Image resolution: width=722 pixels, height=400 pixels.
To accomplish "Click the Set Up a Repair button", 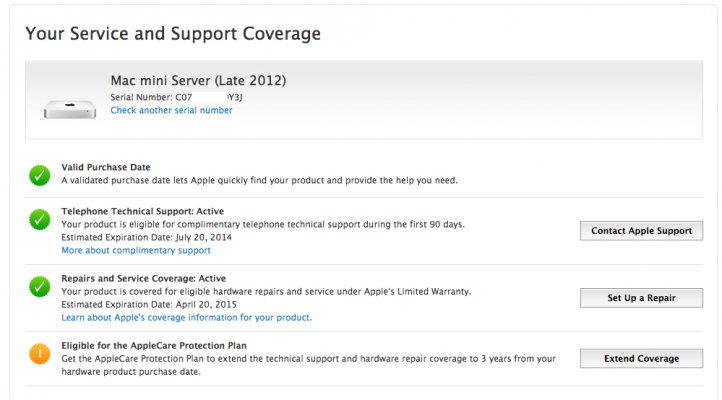I will [x=641, y=298].
